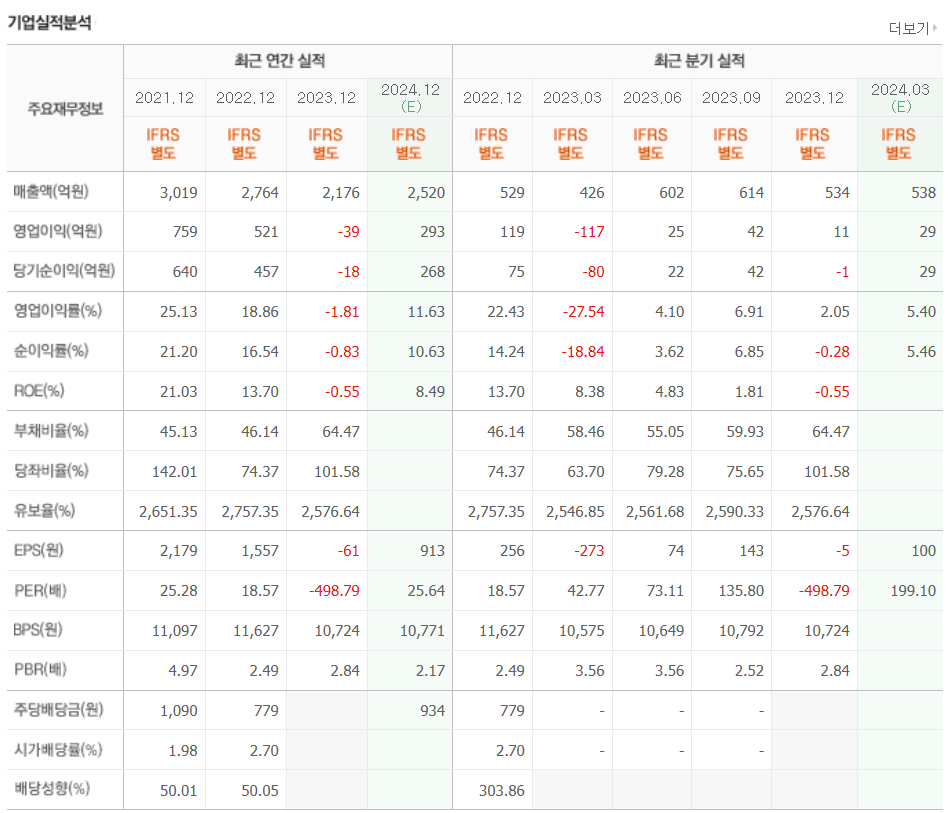Viewport: 952px width, 813px height.
Task: Click the 2024.12 (E) estimate column header
Action: (x=410, y=98)
